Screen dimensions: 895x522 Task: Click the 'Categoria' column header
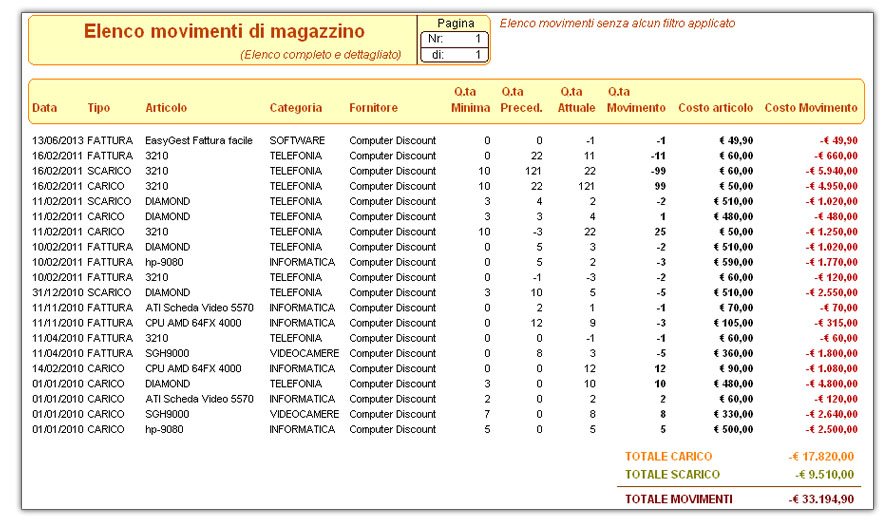pyautogui.click(x=296, y=108)
